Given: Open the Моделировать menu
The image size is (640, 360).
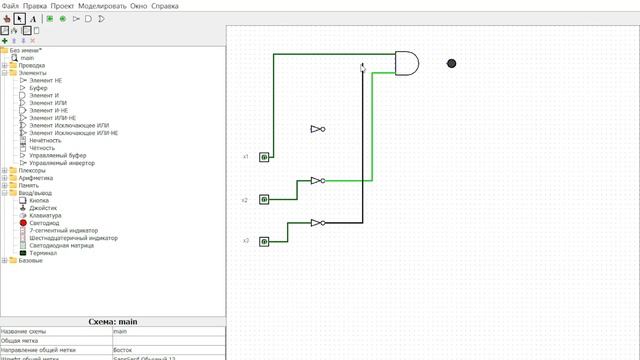Looking at the screenshot, I should coord(102,6).
